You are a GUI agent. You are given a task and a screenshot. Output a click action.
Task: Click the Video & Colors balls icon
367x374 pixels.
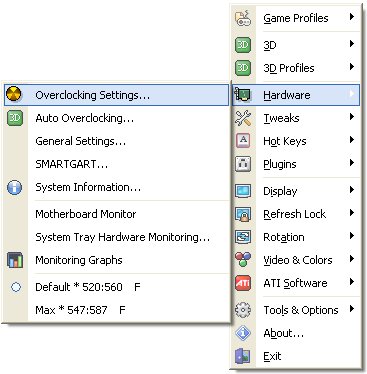tap(243, 260)
